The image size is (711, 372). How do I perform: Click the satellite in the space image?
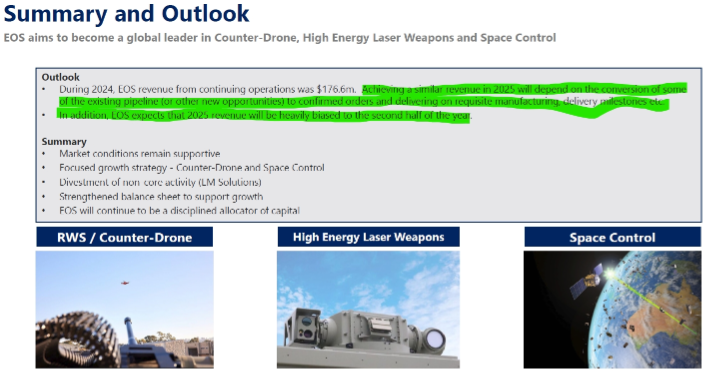(587, 279)
